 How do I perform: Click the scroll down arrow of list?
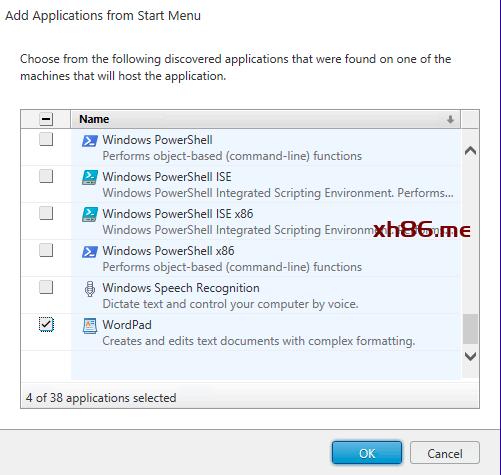[x=470, y=356]
